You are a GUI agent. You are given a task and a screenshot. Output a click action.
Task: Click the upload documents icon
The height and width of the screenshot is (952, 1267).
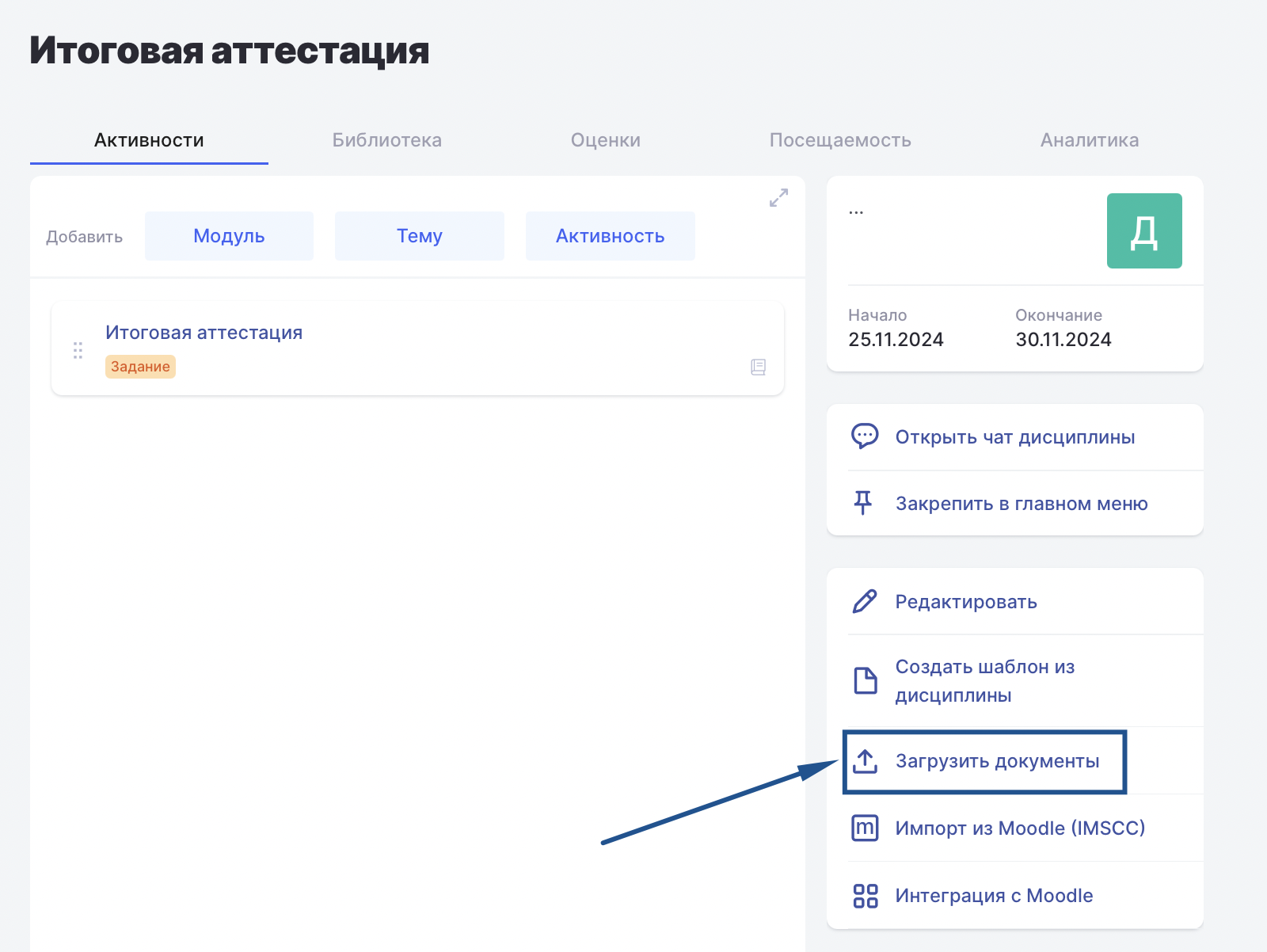pyautogui.click(x=865, y=761)
